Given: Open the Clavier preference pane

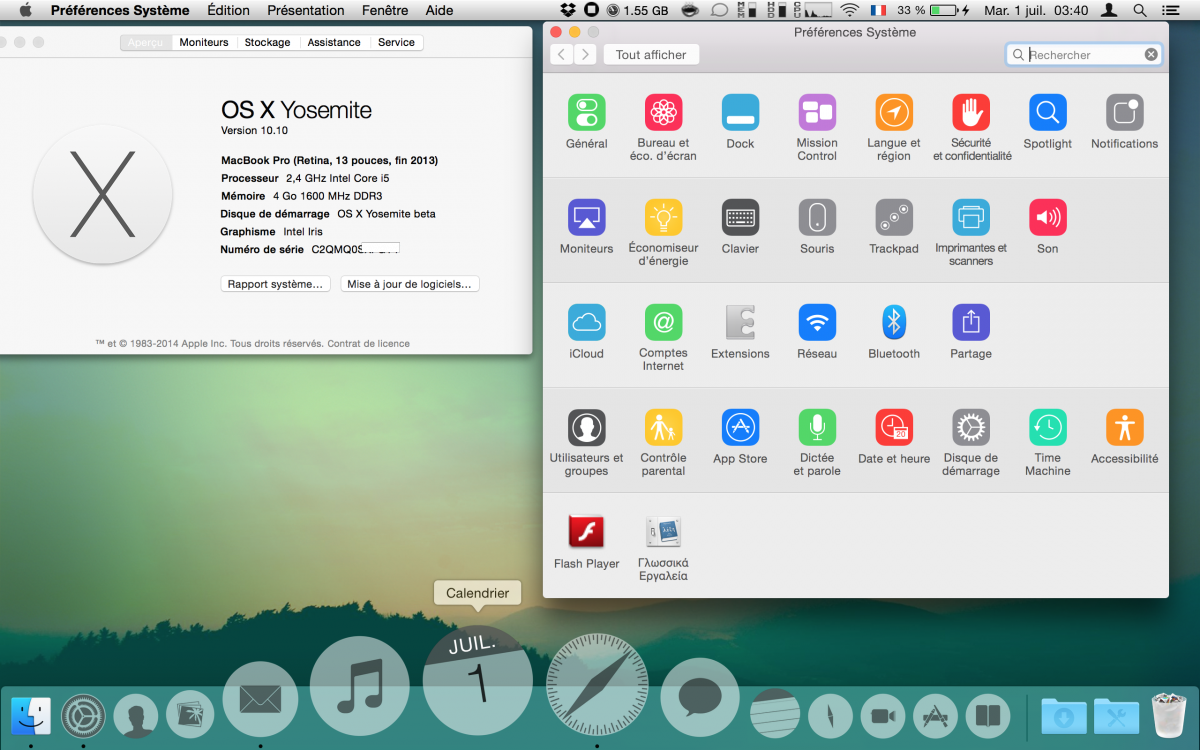Looking at the screenshot, I should click(x=740, y=217).
